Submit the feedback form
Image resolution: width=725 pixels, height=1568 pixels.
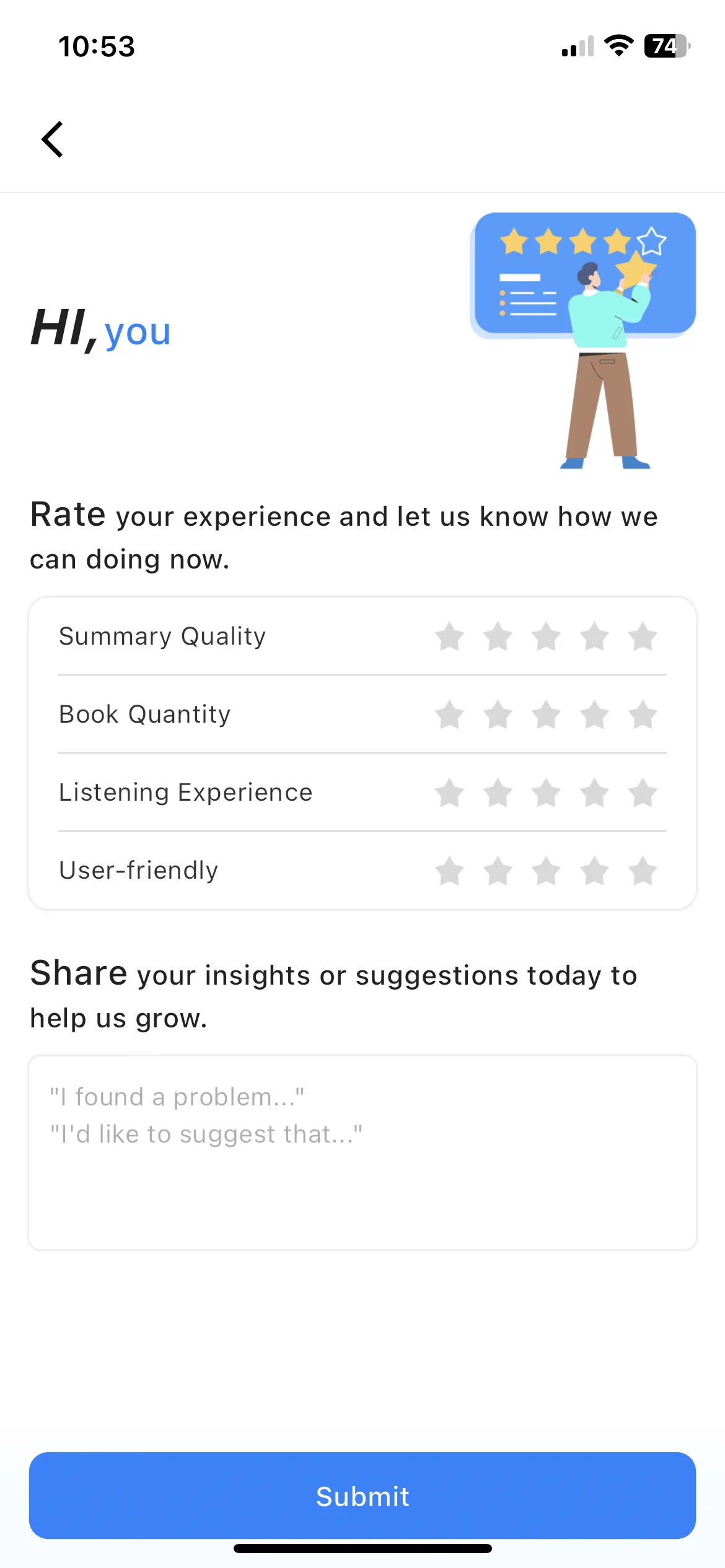[x=362, y=1495]
